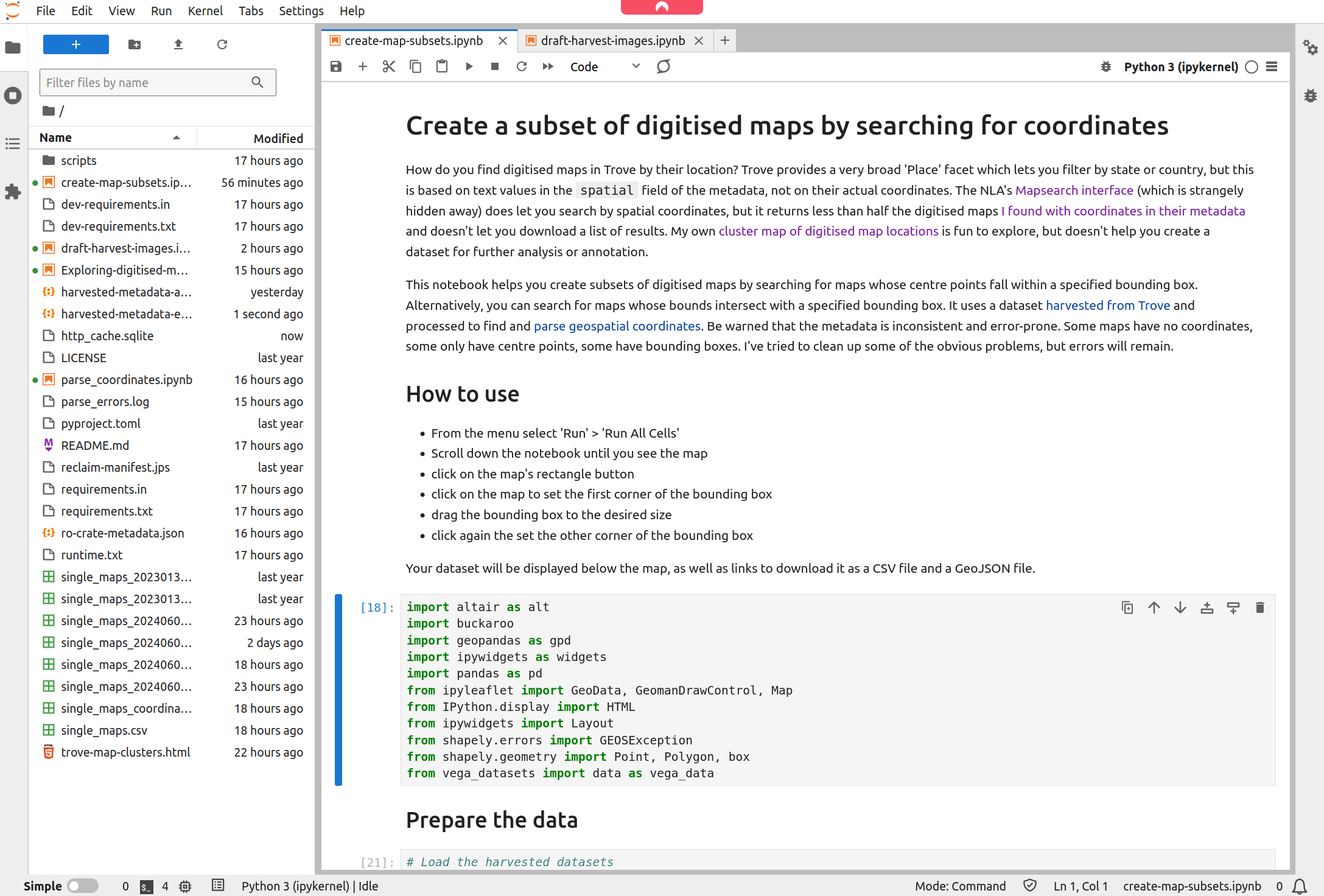1324x896 pixels.
Task: Refresh the file browser list
Action: 222,44
